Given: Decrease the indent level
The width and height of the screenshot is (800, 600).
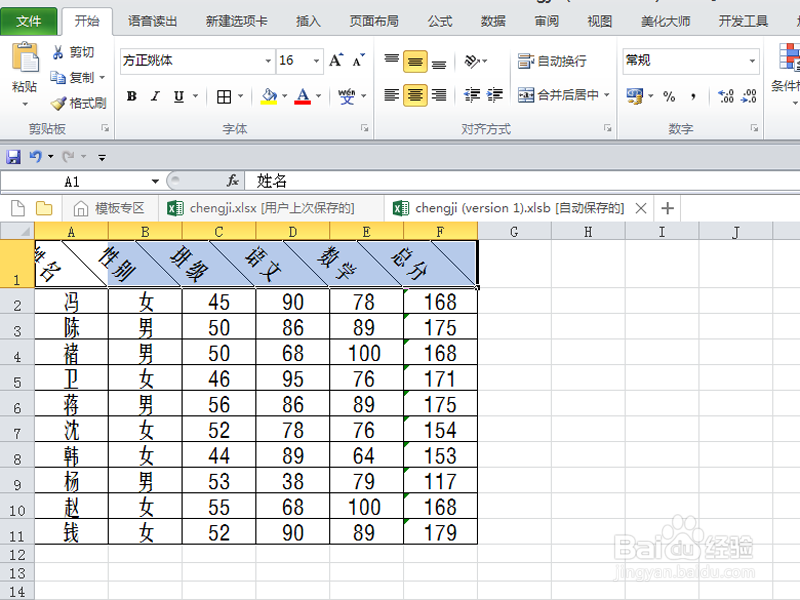Looking at the screenshot, I should point(472,95).
